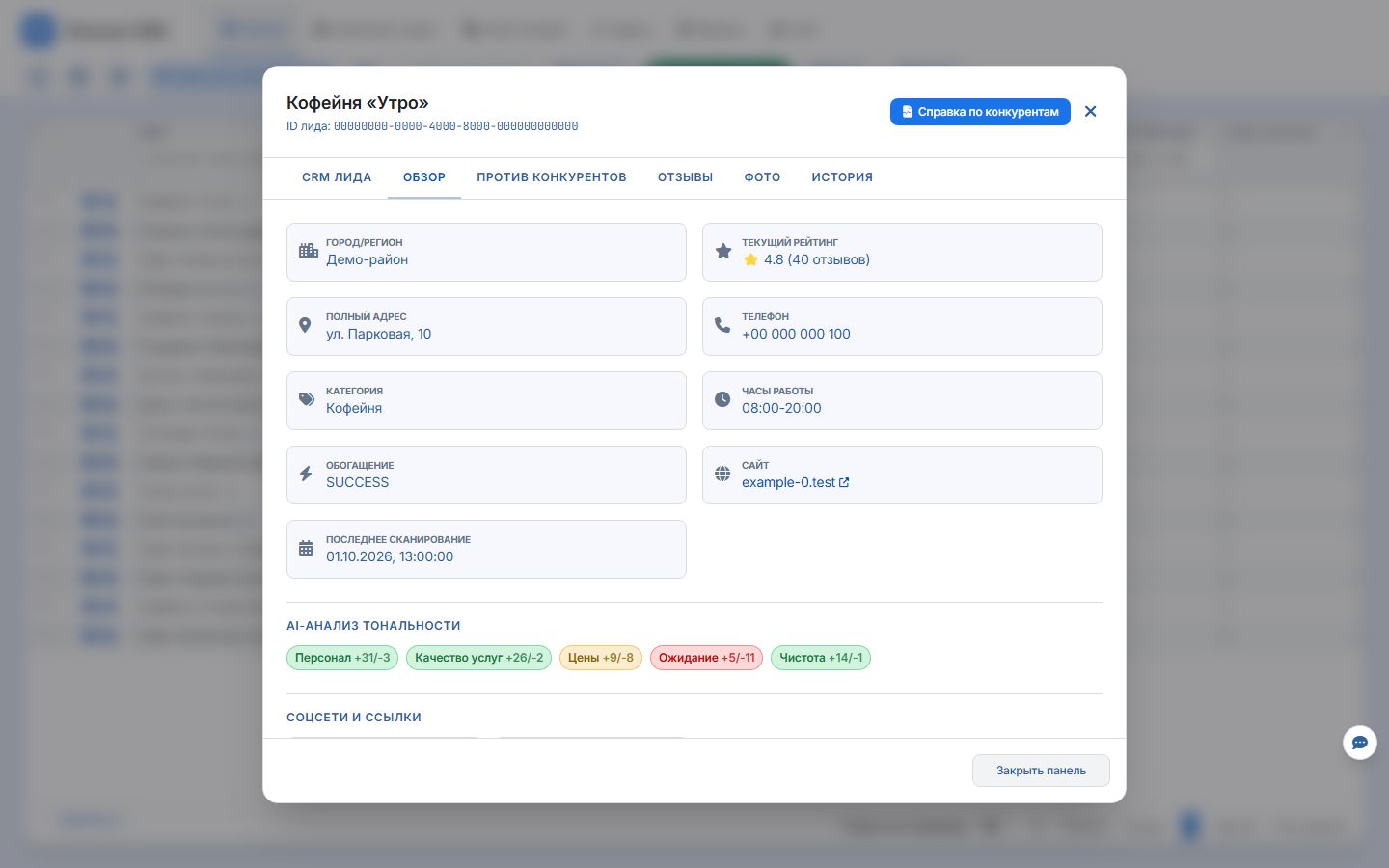Click the enrichment lightning bolt icon
1389x868 pixels.
pyautogui.click(x=306, y=474)
